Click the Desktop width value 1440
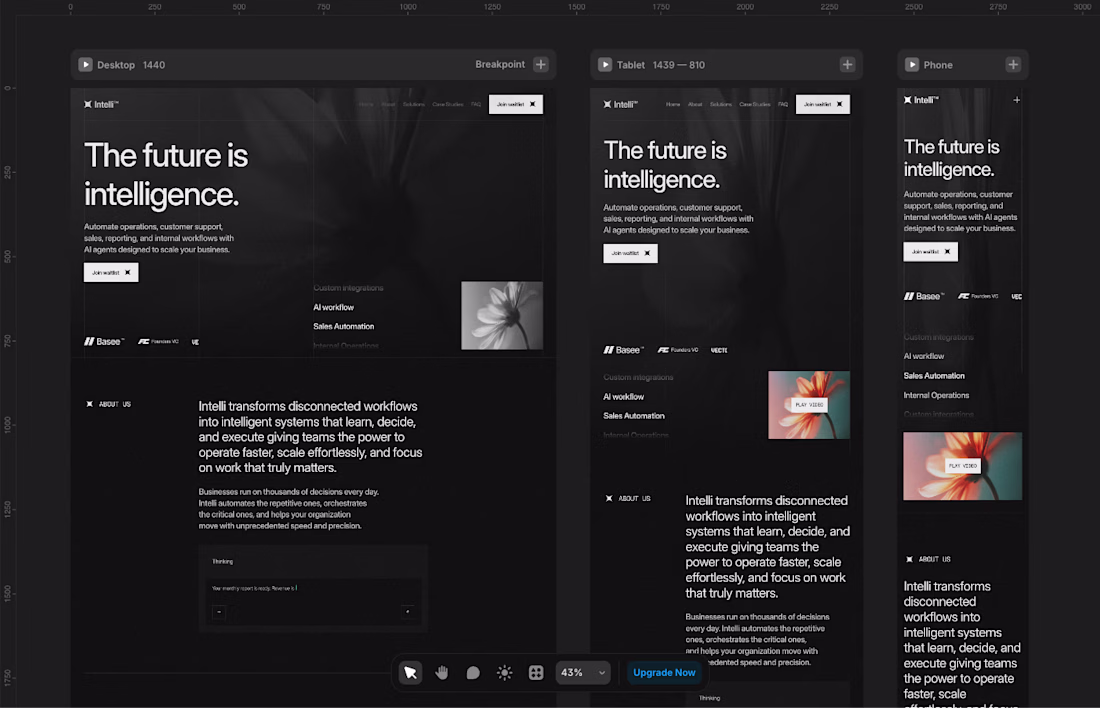 coord(154,65)
